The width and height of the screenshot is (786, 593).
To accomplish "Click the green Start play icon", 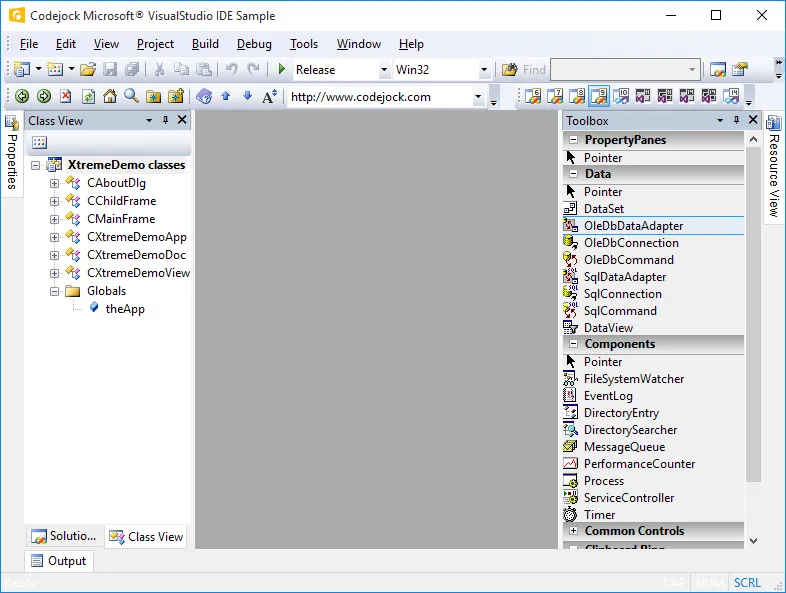I will [x=282, y=69].
